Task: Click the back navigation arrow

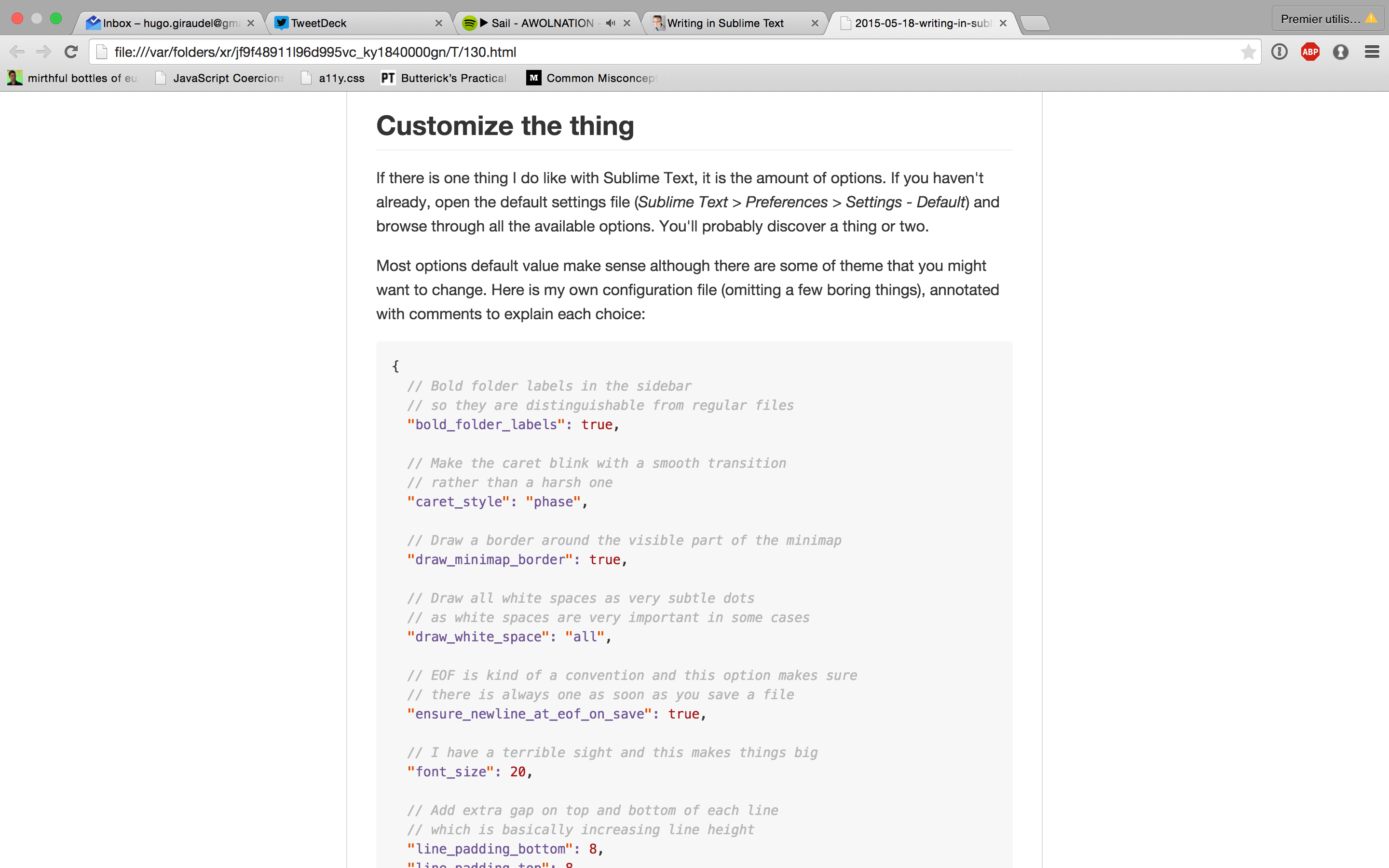Action: 17,52
